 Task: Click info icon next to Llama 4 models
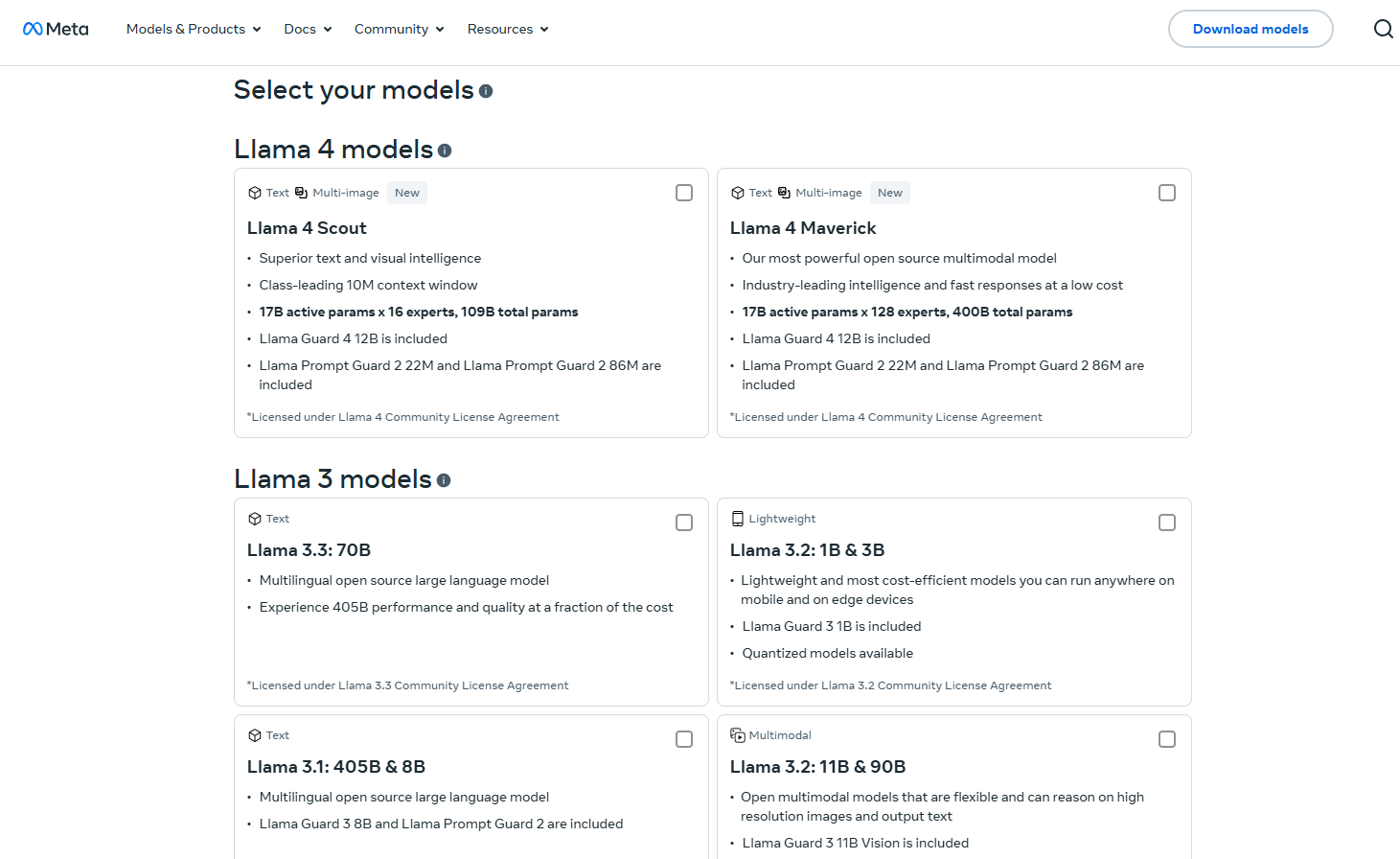pos(445,151)
